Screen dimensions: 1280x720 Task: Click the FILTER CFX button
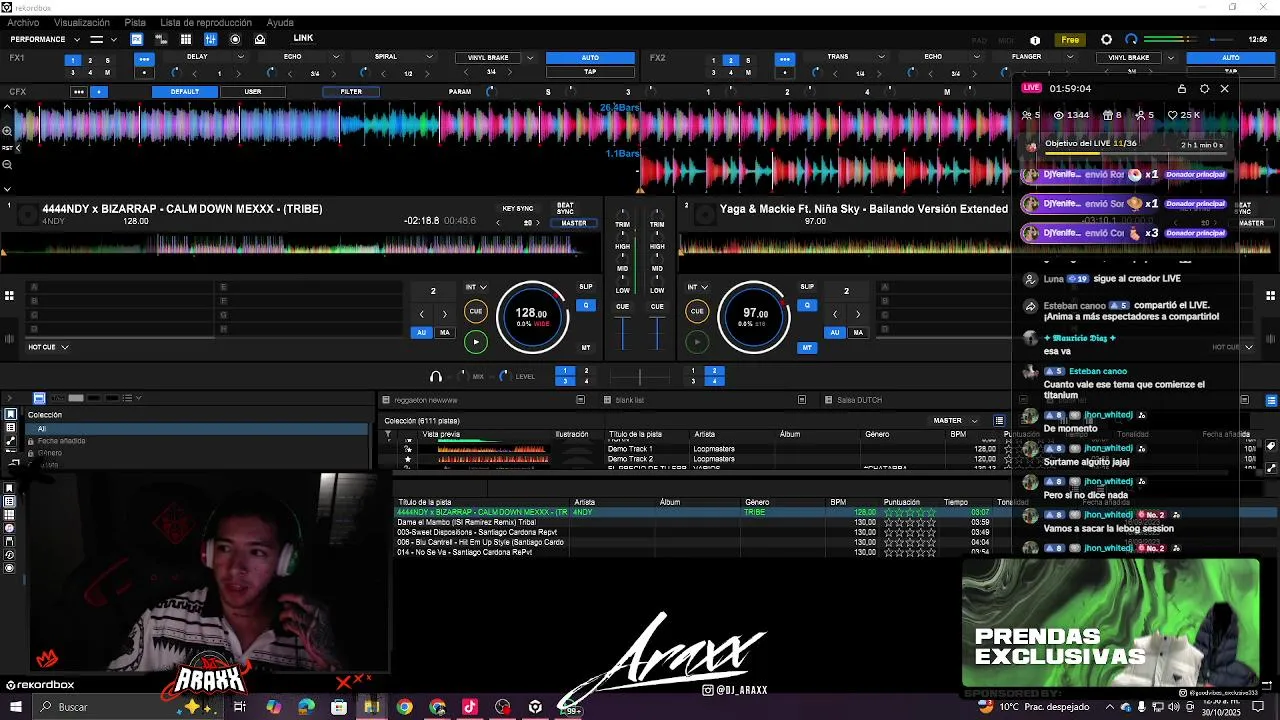351,92
